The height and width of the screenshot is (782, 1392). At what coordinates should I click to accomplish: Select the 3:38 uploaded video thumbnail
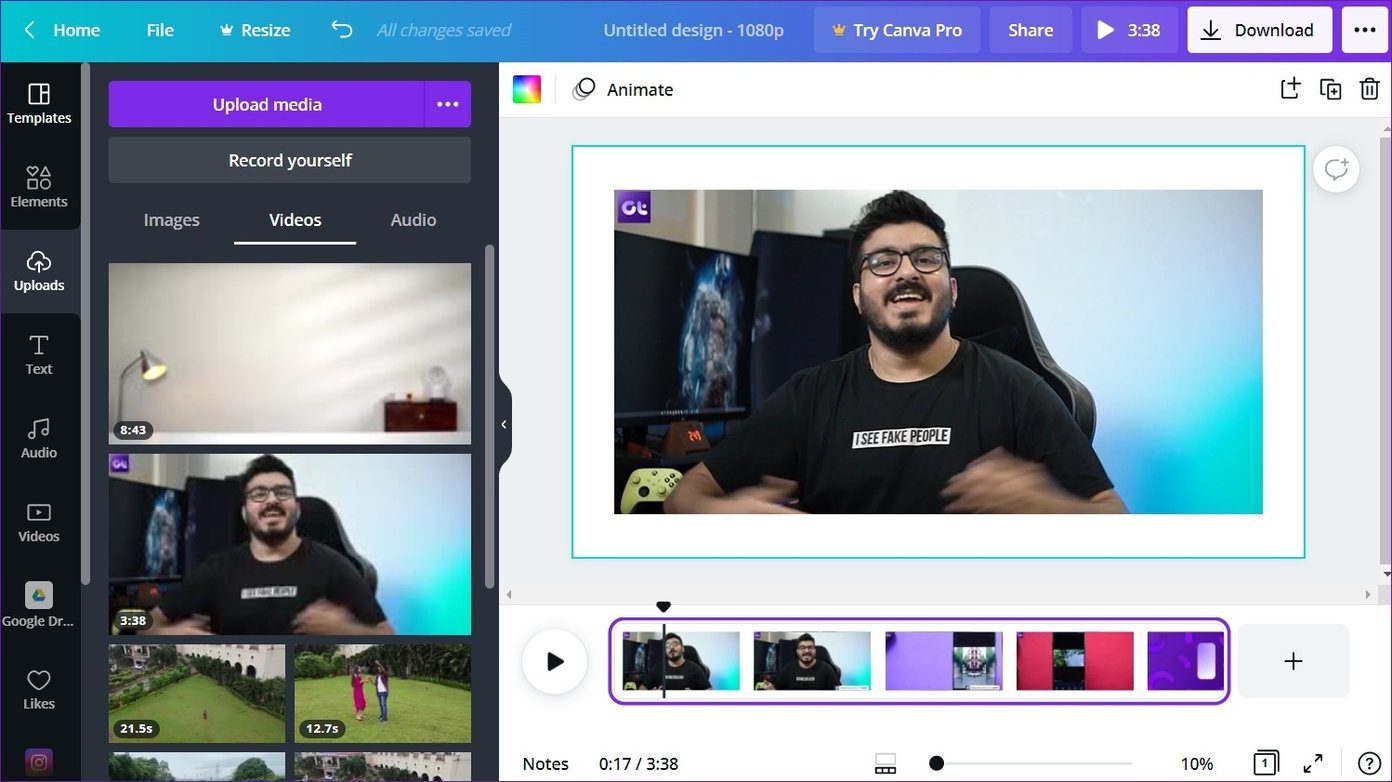pos(290,544)
